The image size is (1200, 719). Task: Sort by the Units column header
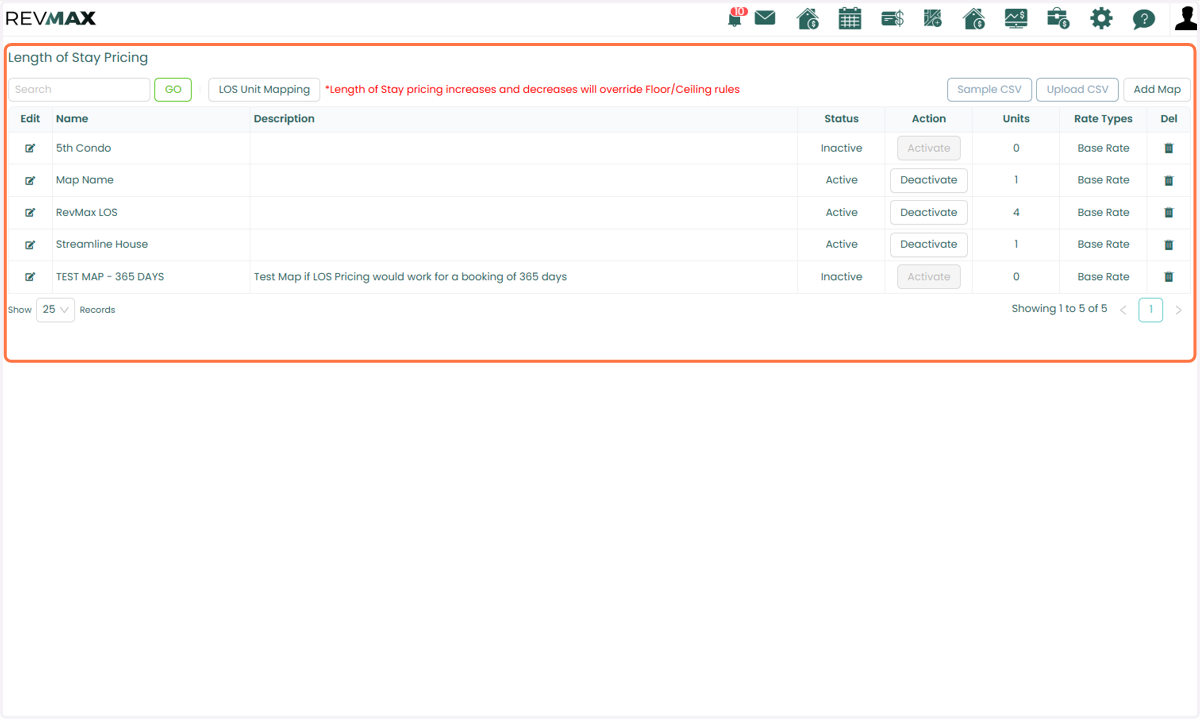[1016, 119]
